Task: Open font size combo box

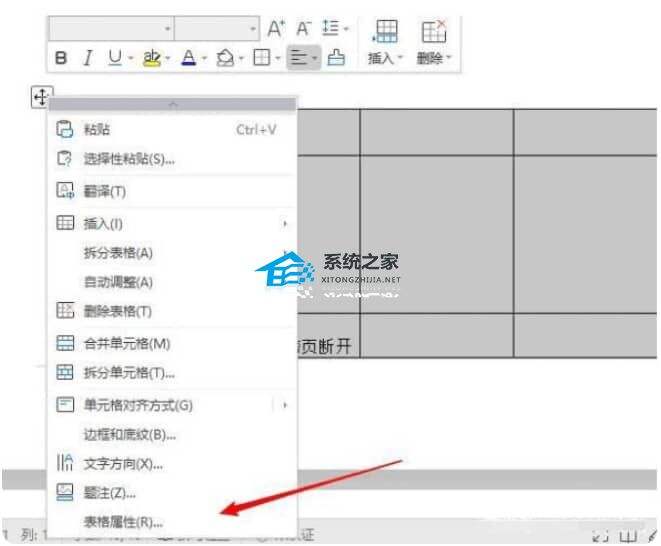Action: tap(217, 29)
